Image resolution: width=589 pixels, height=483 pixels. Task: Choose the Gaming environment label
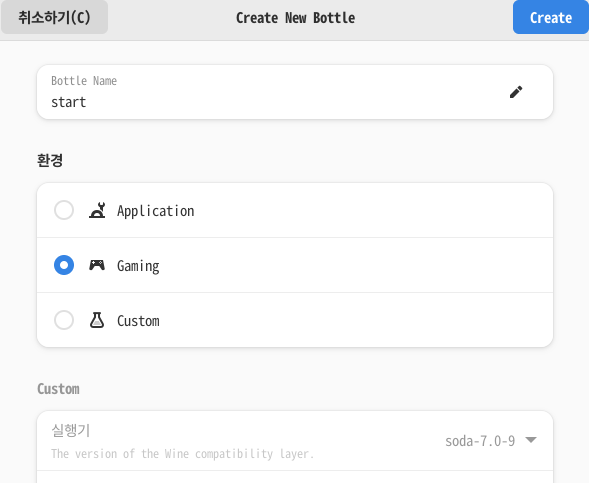click(x=138, y=266)
